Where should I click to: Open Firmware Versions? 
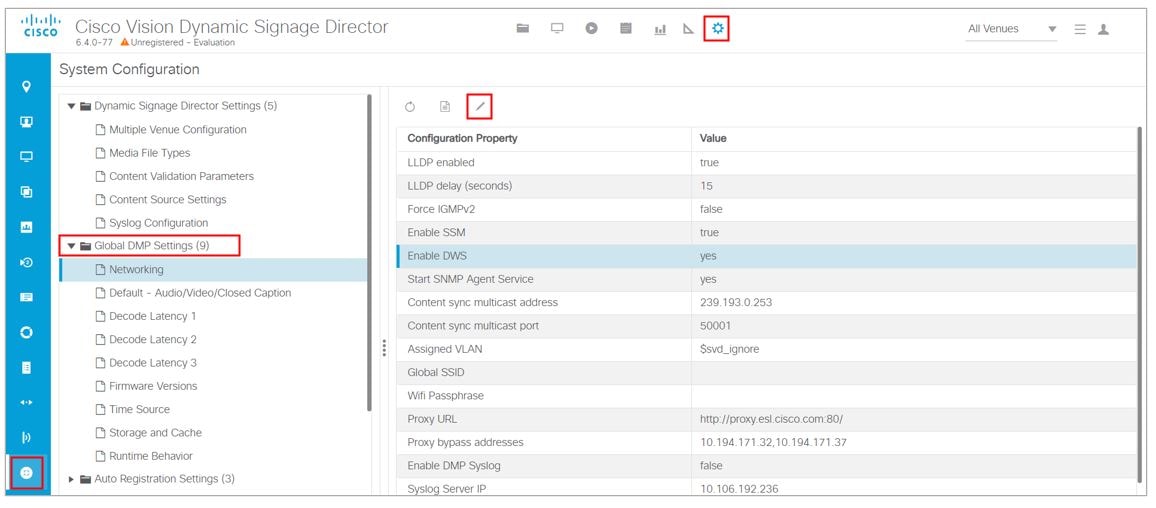[153, 386]
